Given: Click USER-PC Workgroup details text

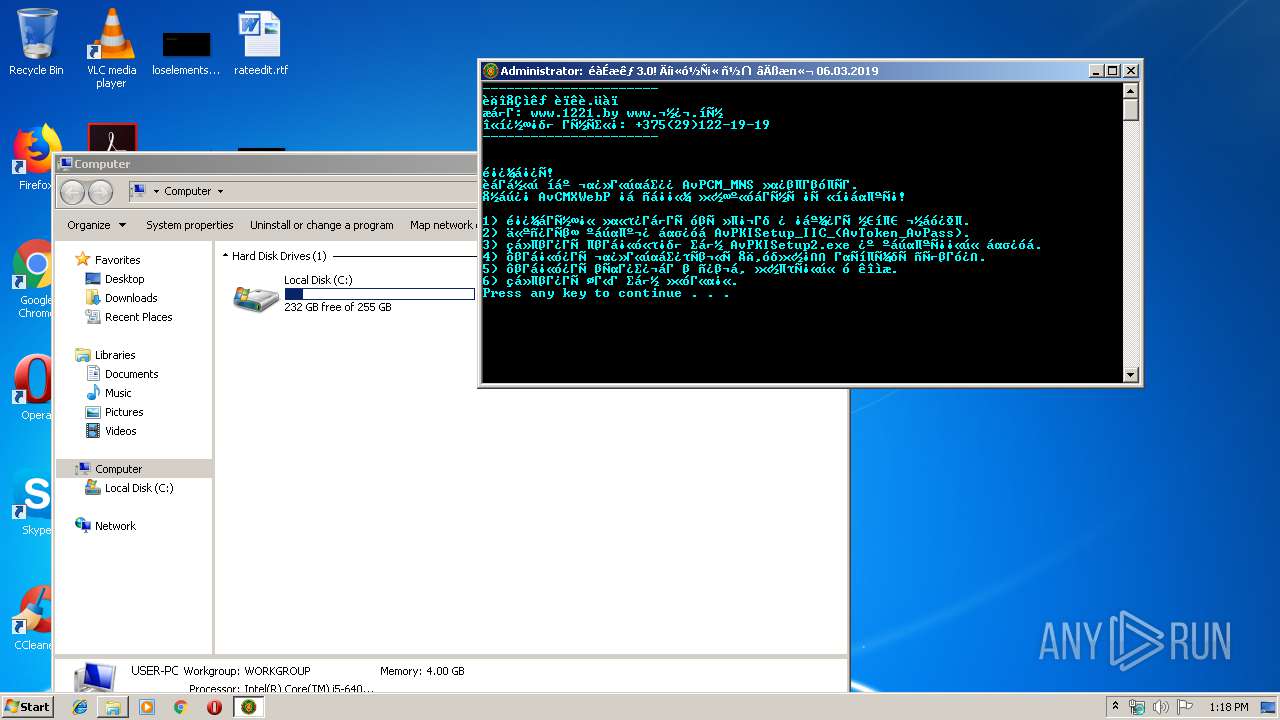Looking at the screenshot, I should coord(220,671).
